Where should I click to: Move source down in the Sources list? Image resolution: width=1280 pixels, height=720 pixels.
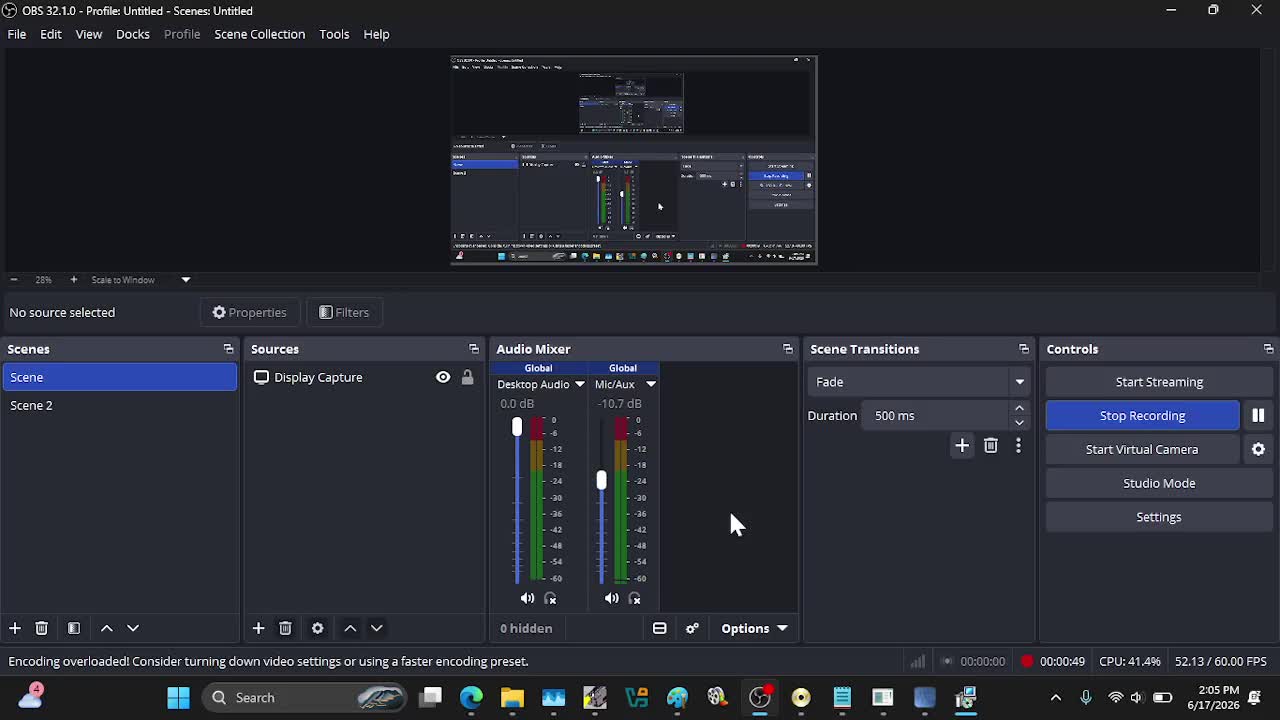pos(377,628)
